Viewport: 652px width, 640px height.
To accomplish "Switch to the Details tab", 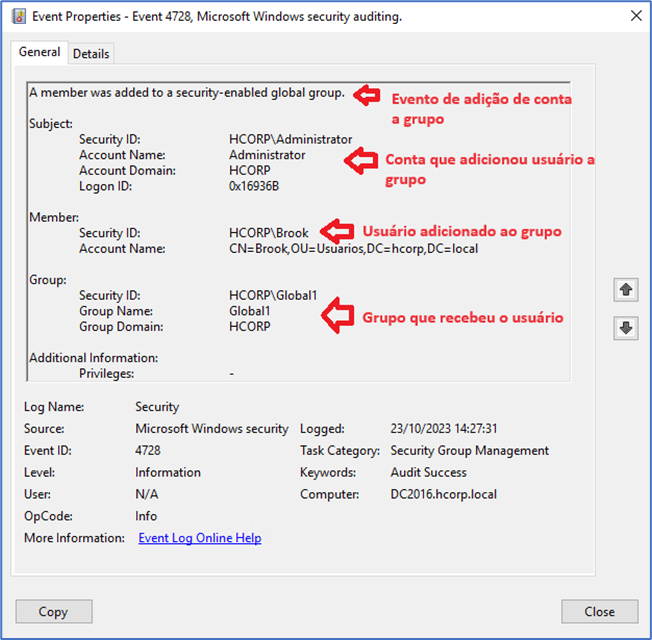I will (x=91, y=54).
